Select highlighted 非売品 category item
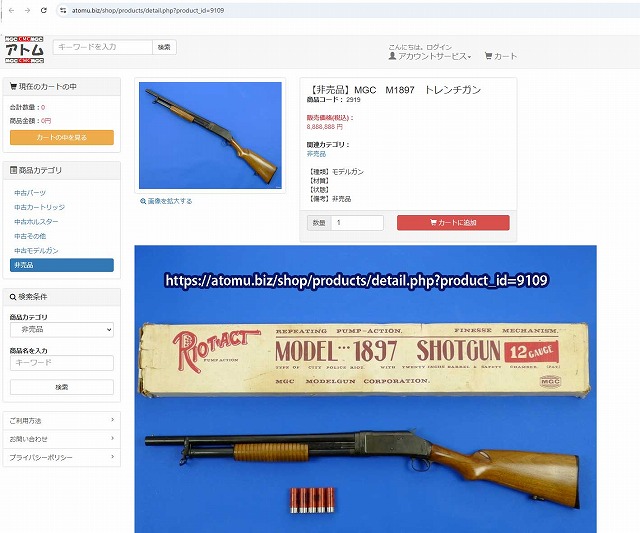The width and height of the screenshot is (640, 533). [62, 265]
